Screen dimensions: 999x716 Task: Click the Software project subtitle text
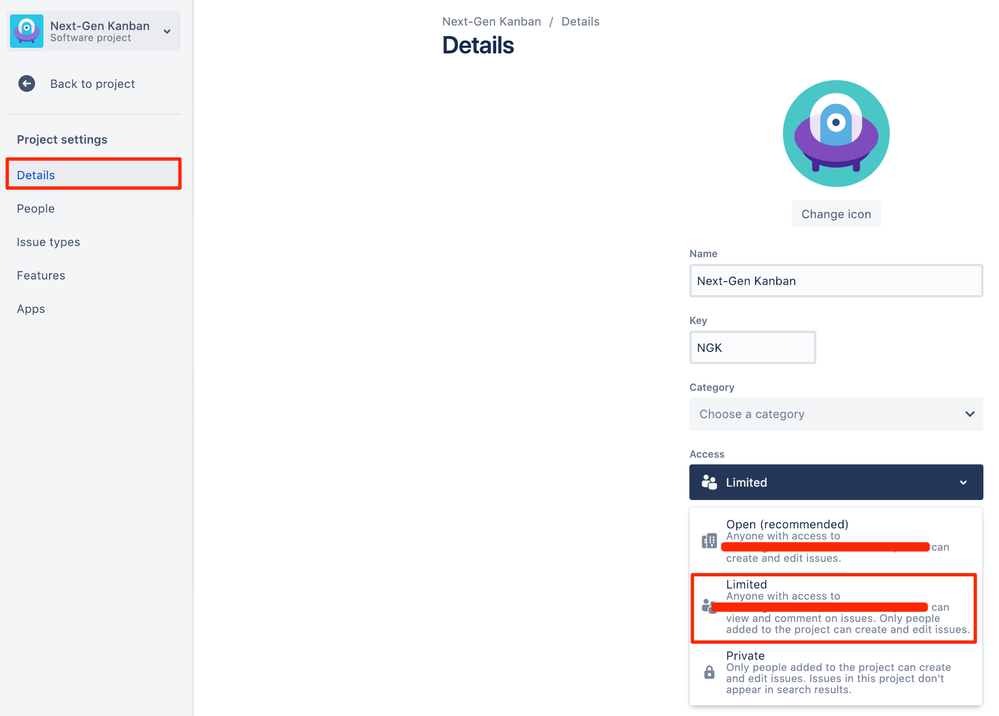click(90, 38)
